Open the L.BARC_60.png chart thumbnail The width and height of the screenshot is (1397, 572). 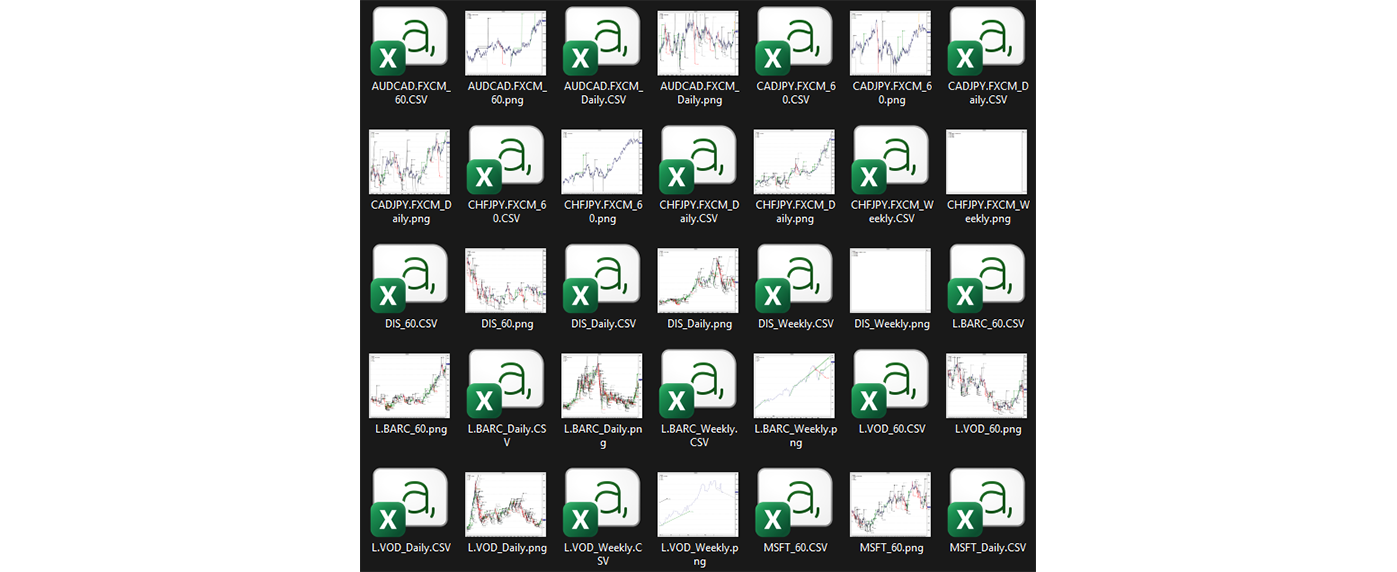(x=410, y=386)
